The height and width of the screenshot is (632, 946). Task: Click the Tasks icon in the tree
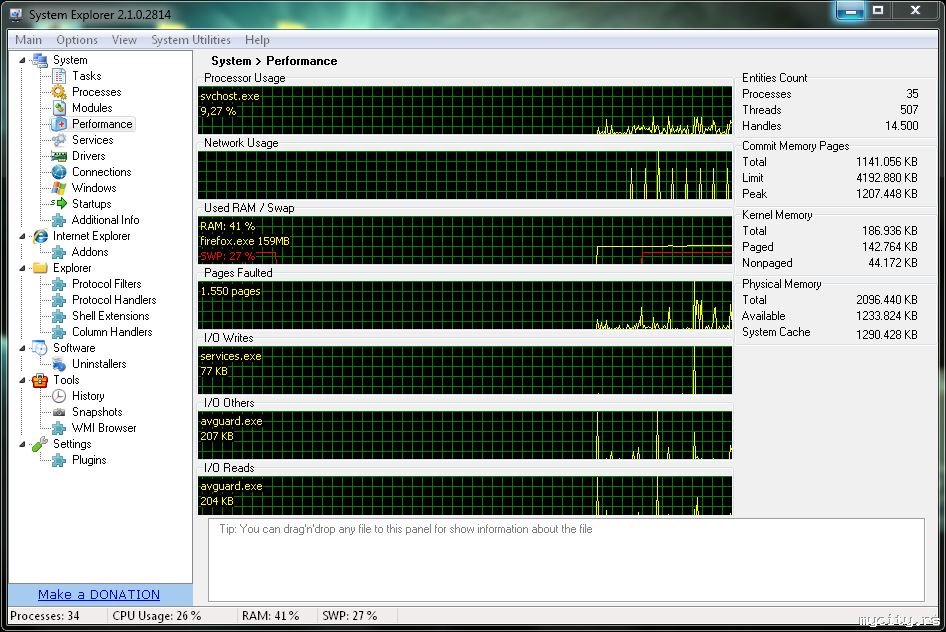[59, 76]
